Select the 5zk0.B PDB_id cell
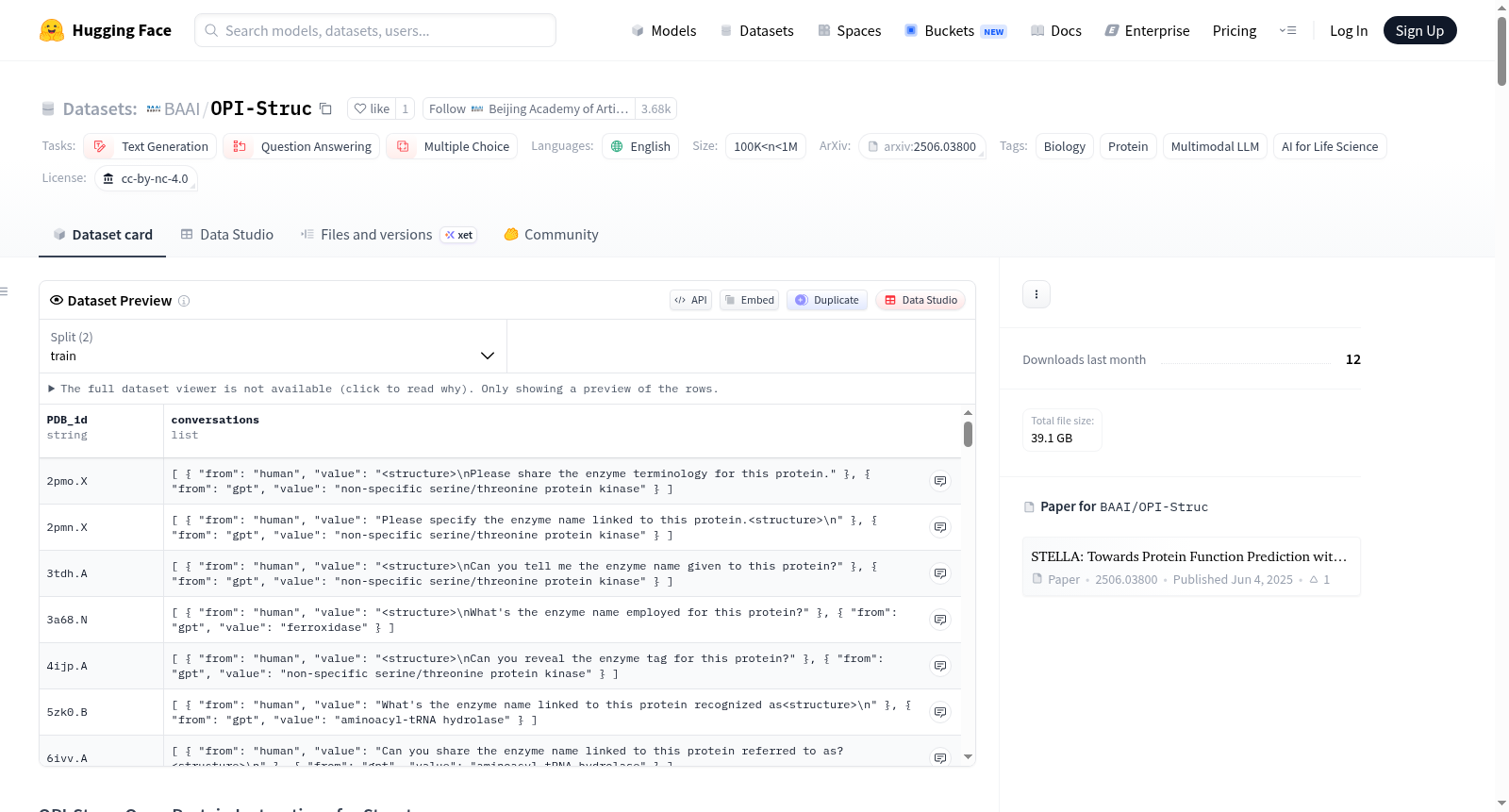Viewport: 1509px width, 812px height. (101, 712)
